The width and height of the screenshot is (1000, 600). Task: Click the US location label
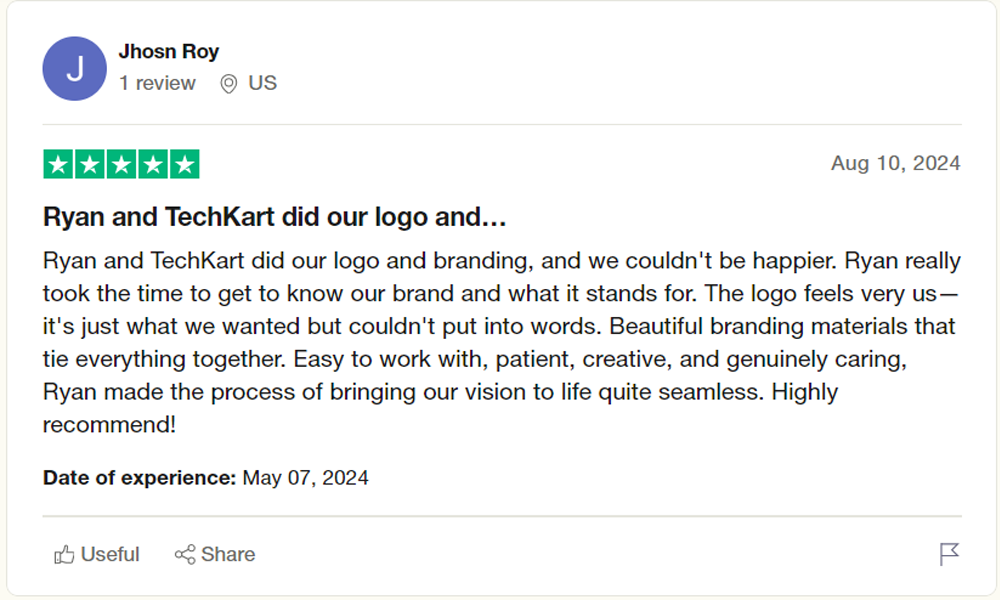click(263, 83)
